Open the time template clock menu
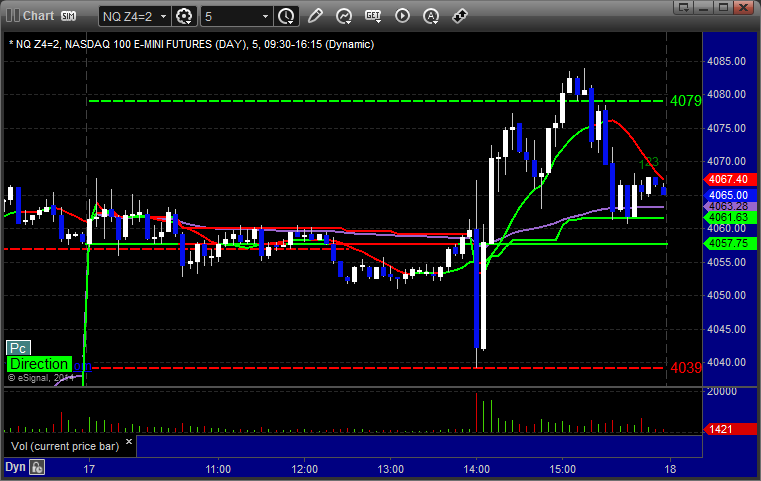Image resolution: width=761 pixels, height=481 pixels. [286, 17]
